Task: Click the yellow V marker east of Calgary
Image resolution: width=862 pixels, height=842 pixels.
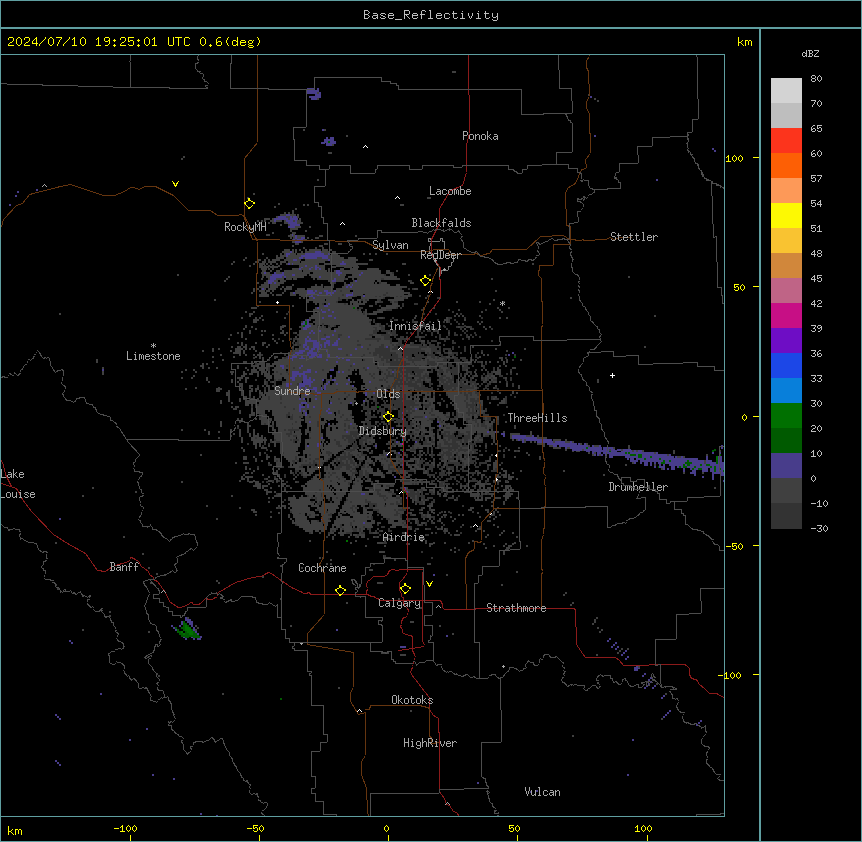Action: point(429,584)
